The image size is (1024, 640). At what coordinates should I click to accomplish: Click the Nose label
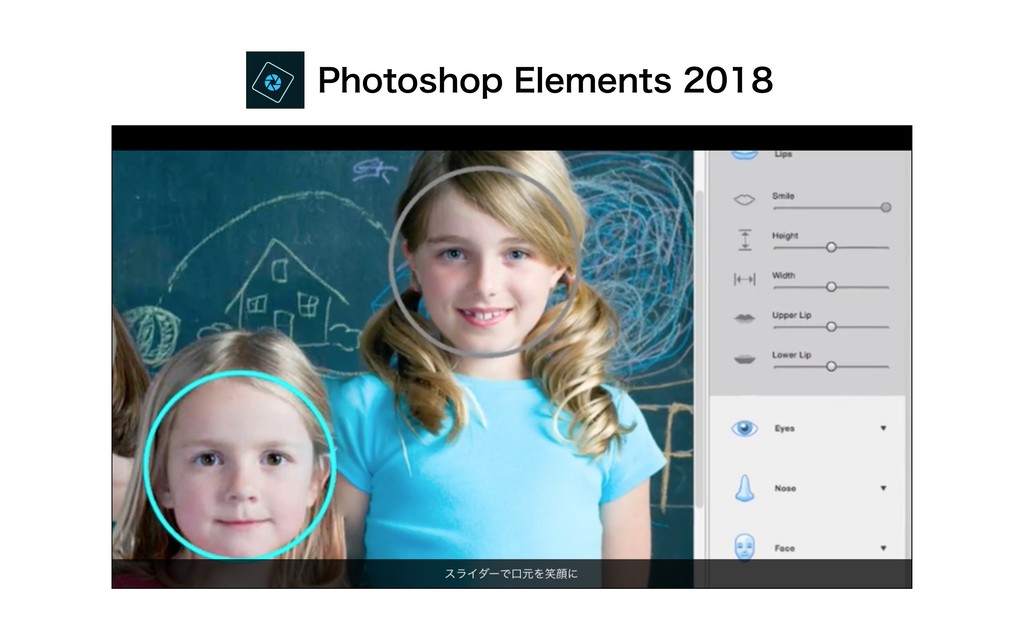click(x=785, y=488)
